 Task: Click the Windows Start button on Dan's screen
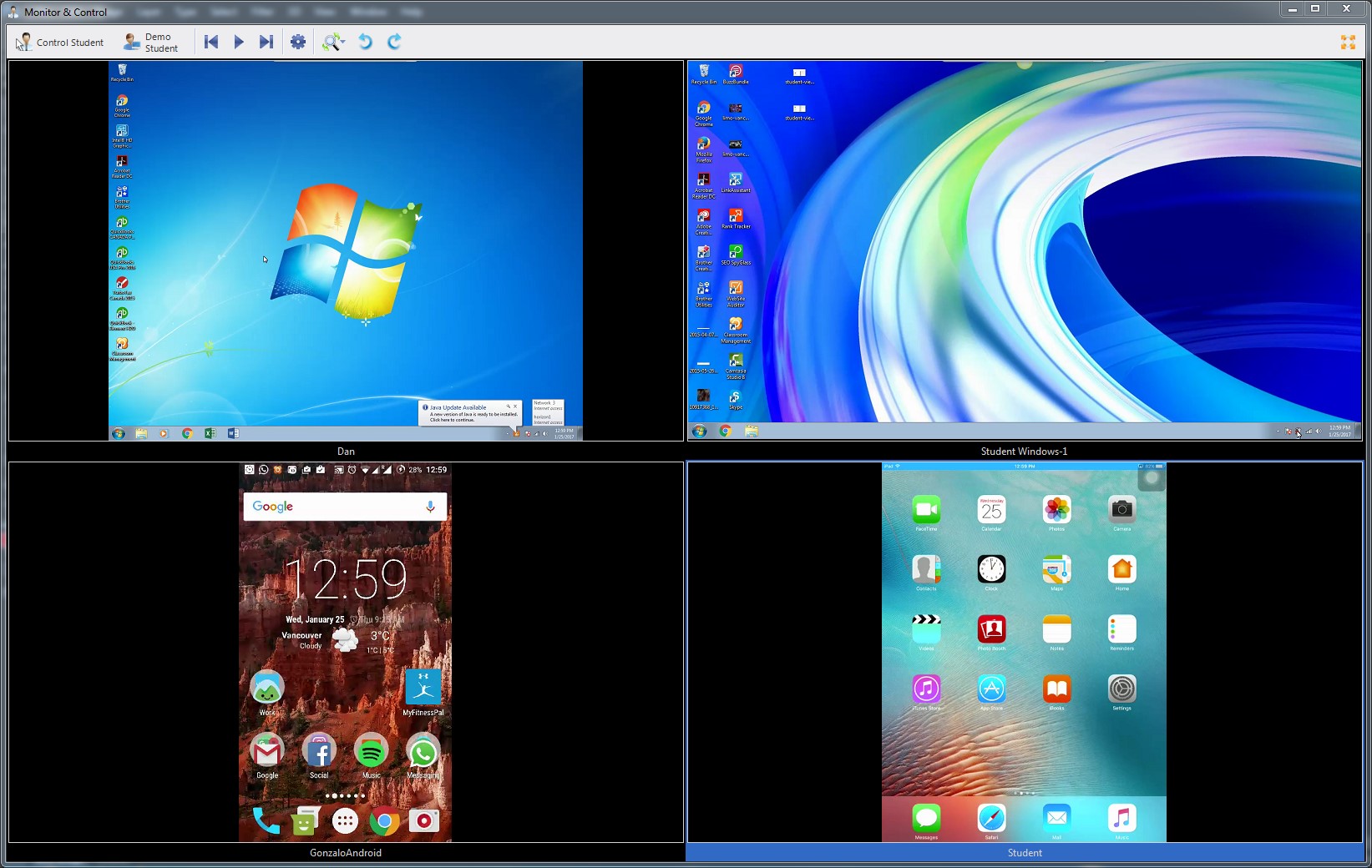click(x=119, y=434)
